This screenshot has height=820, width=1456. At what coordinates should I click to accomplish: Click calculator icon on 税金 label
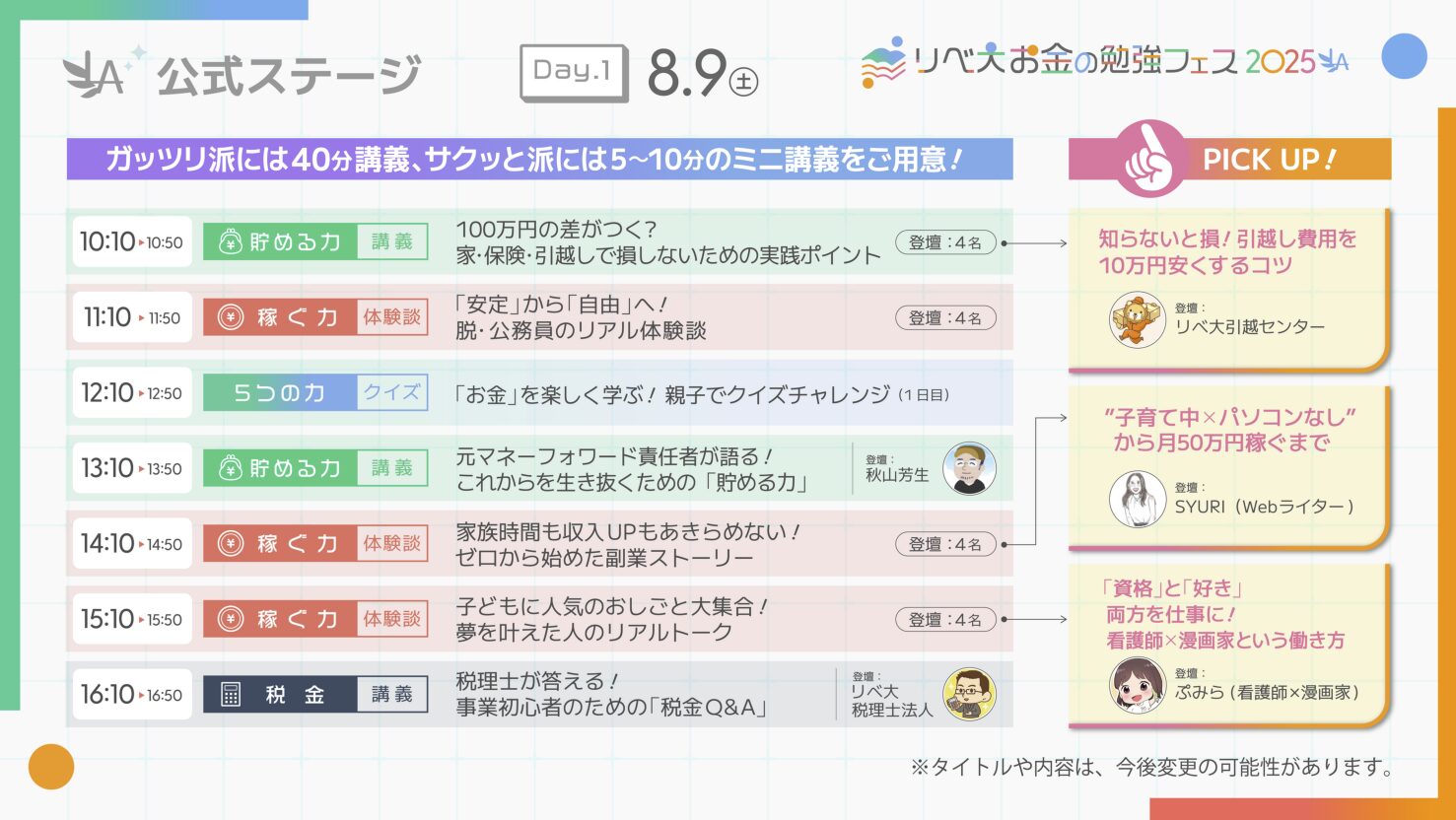tap(231, 695)
